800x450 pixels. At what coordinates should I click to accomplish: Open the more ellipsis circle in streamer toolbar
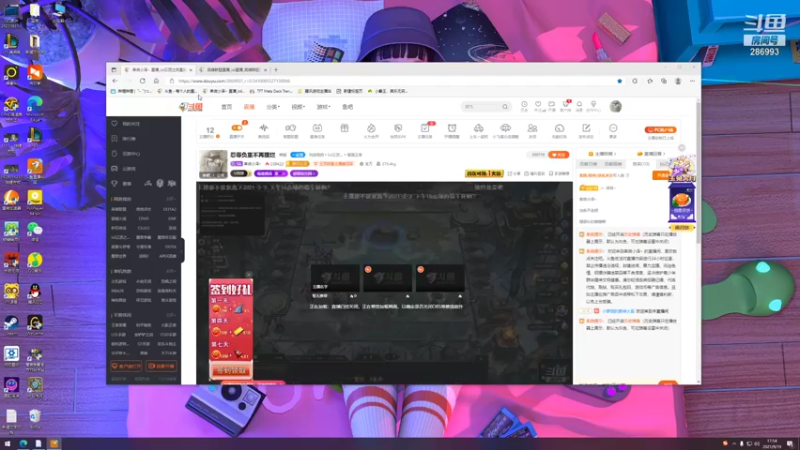point(613,129)
